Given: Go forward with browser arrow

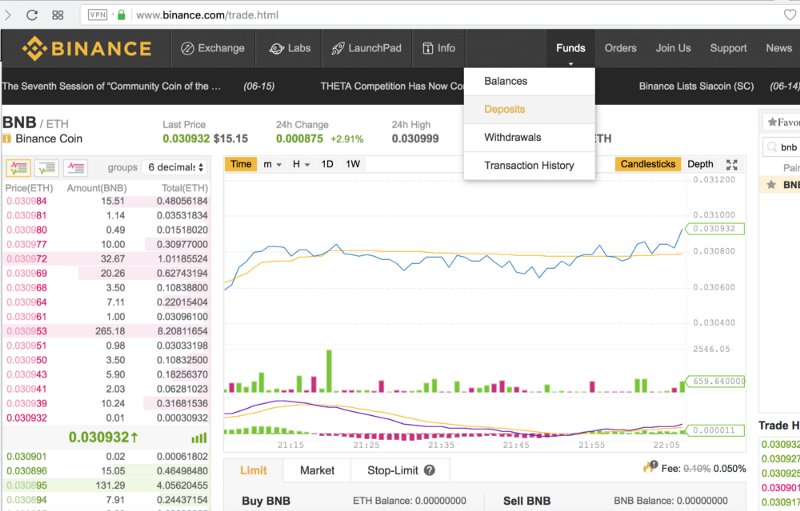Looking at the screenshot, I should 8,15.
